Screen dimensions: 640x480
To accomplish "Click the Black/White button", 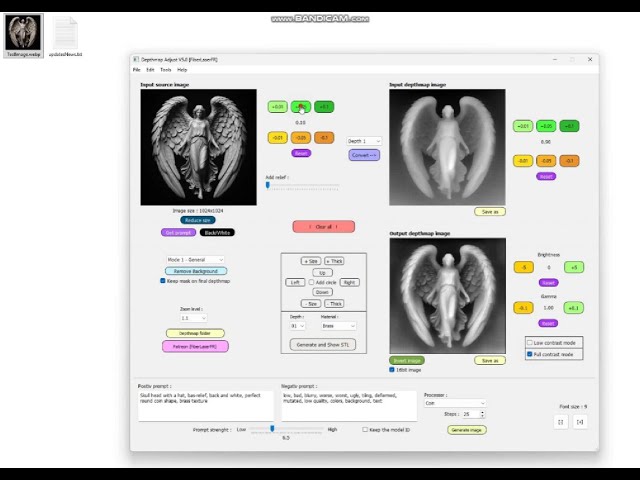I will click(x=217, y=233).
